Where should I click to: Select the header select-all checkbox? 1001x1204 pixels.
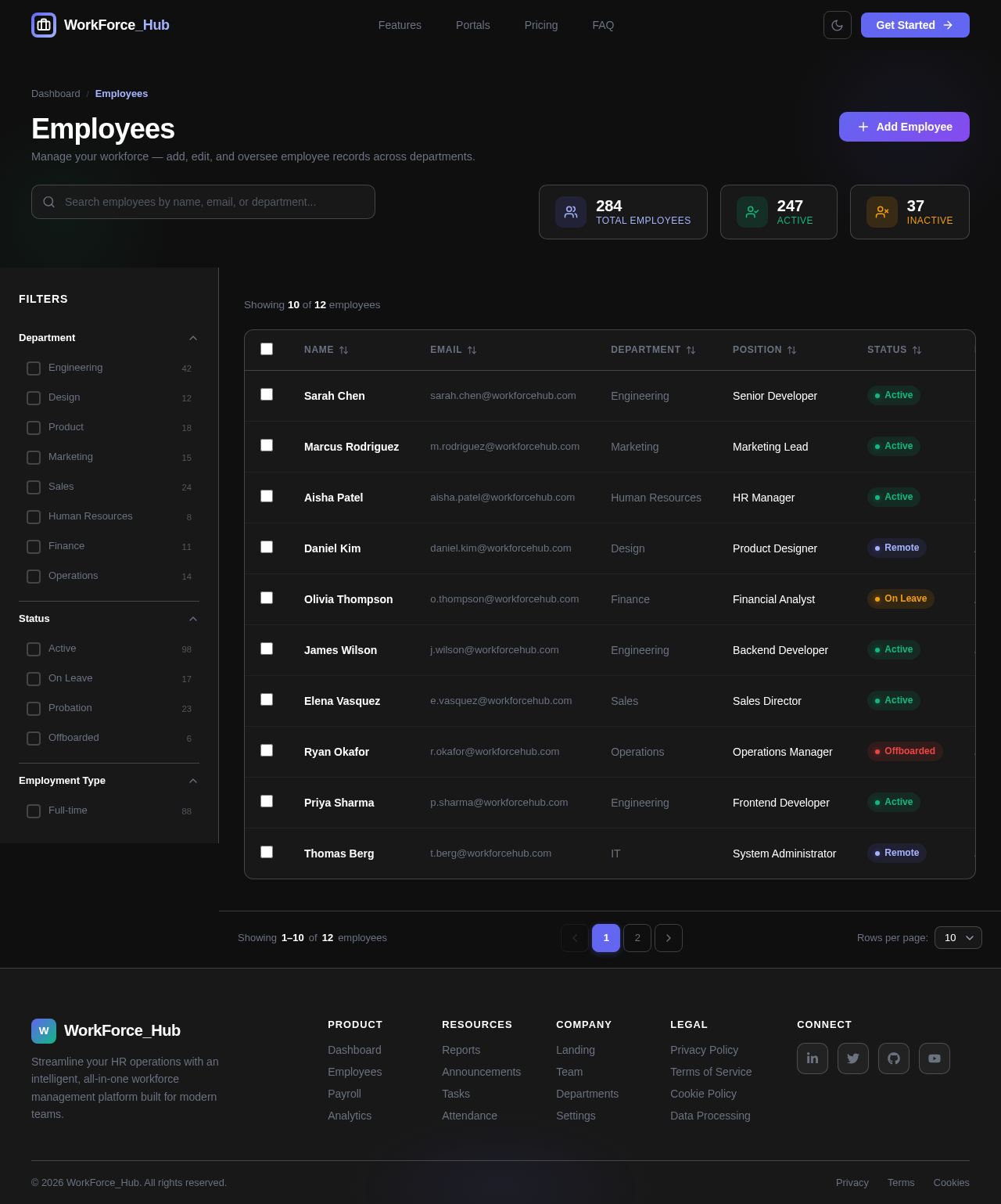coord(267,349)
